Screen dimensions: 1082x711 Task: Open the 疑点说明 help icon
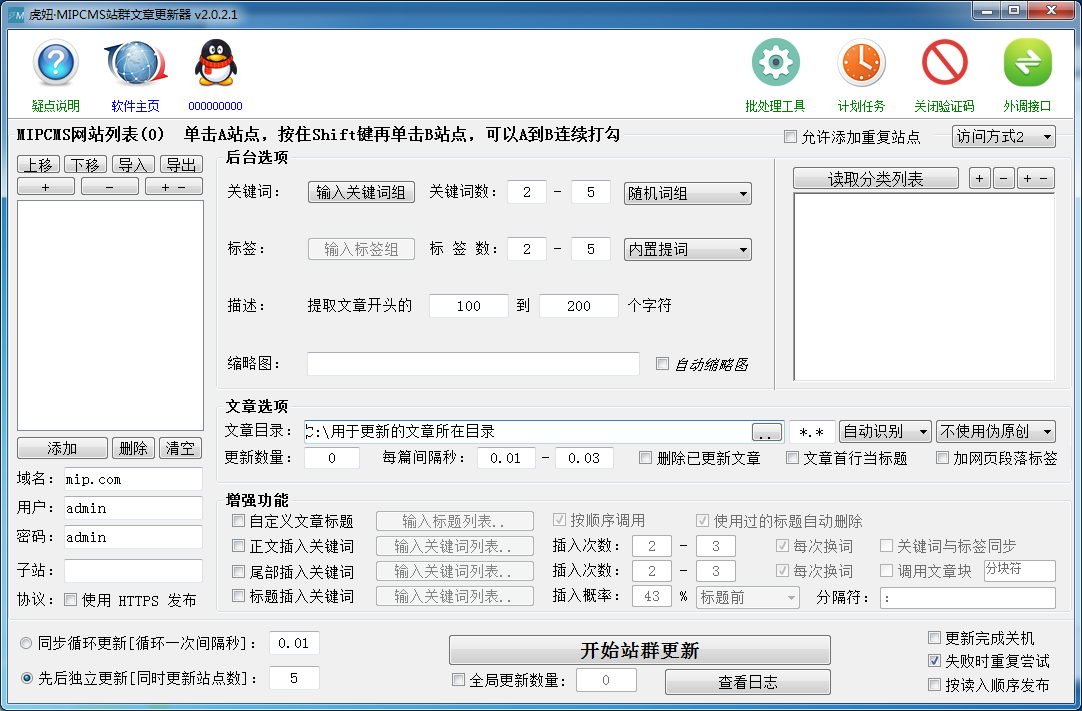point(55,64)
